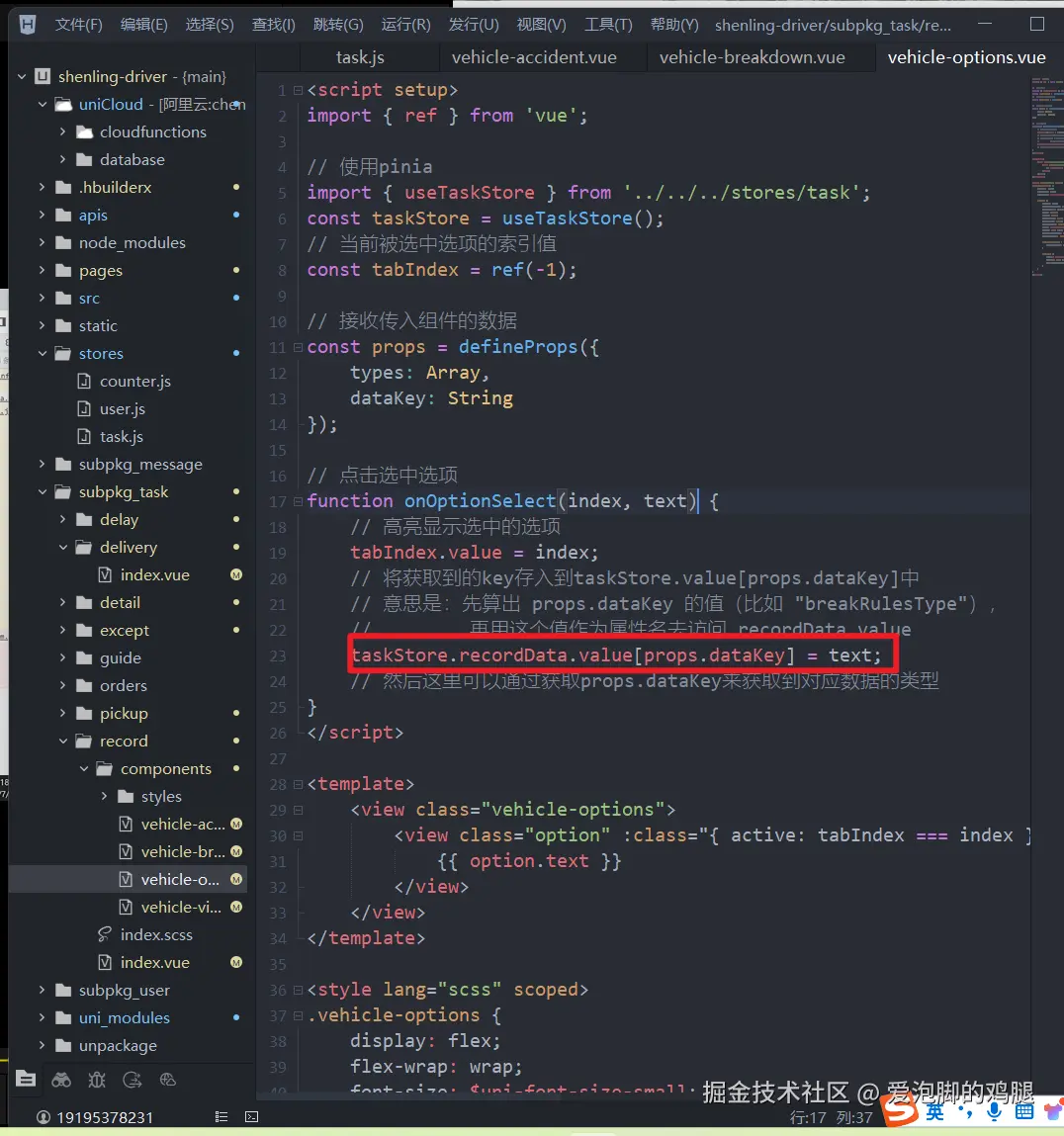Click the code minimap on right edge
The width and height of the screenshot is (1064, 1136).
pos(1046,178)
